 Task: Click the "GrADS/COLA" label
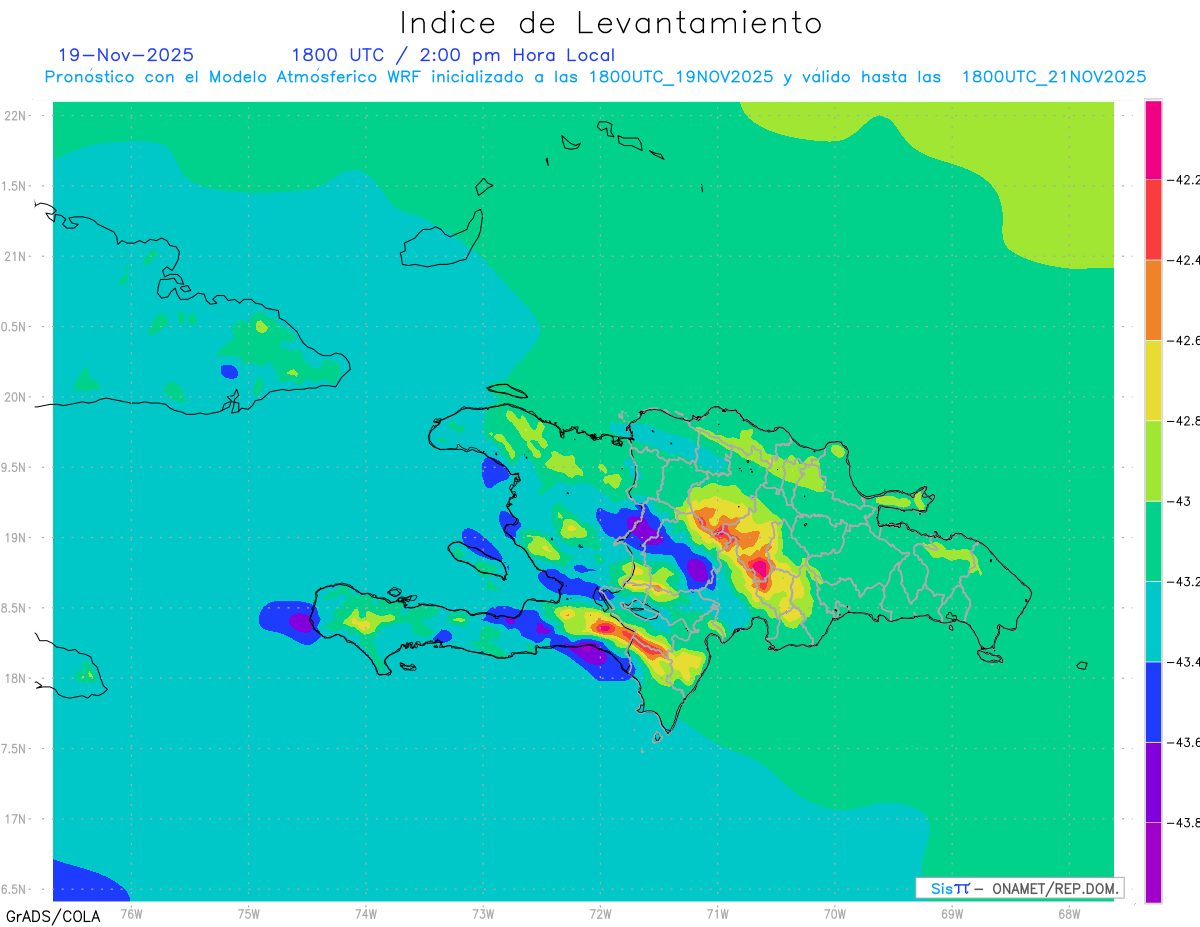click(x=53, y=916)
